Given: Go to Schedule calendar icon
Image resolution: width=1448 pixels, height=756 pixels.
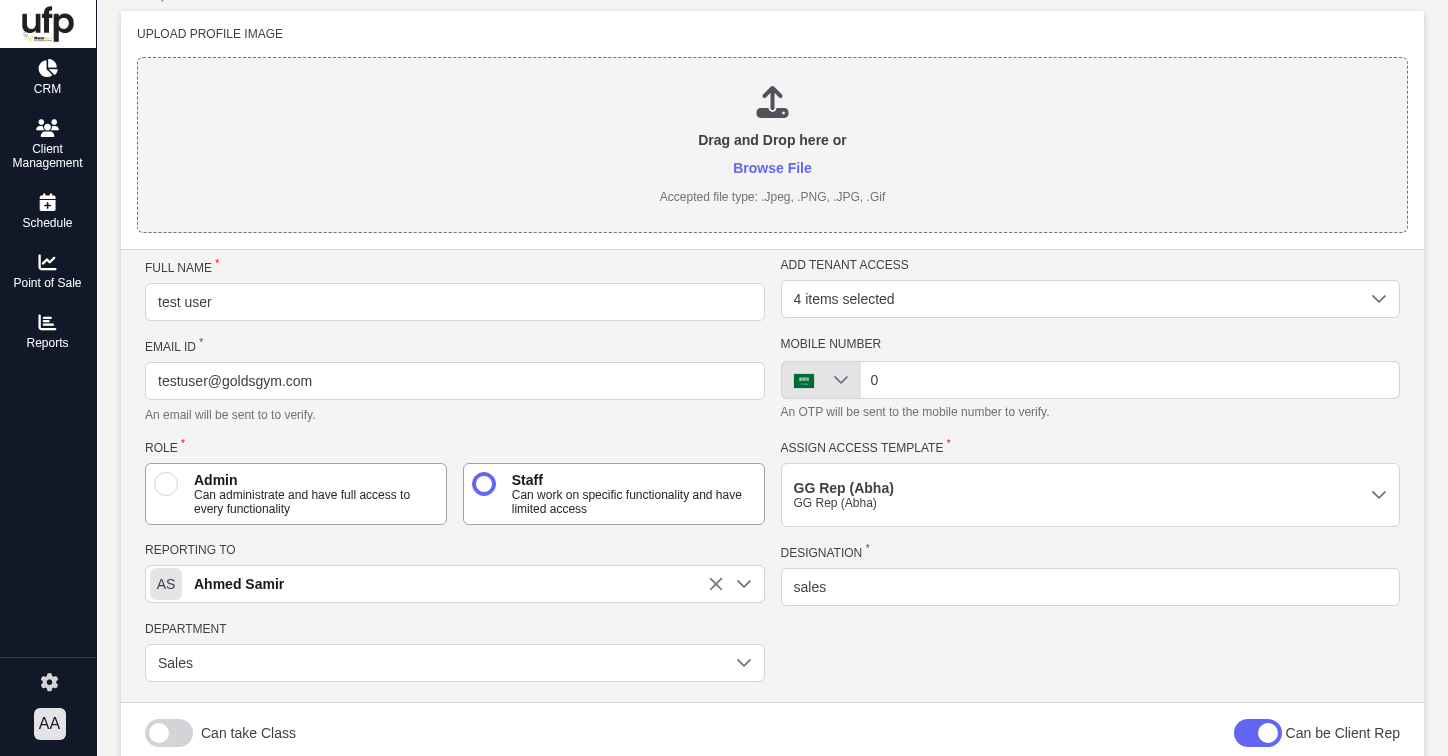Looking at the screenshot, I should coord(47,202).
